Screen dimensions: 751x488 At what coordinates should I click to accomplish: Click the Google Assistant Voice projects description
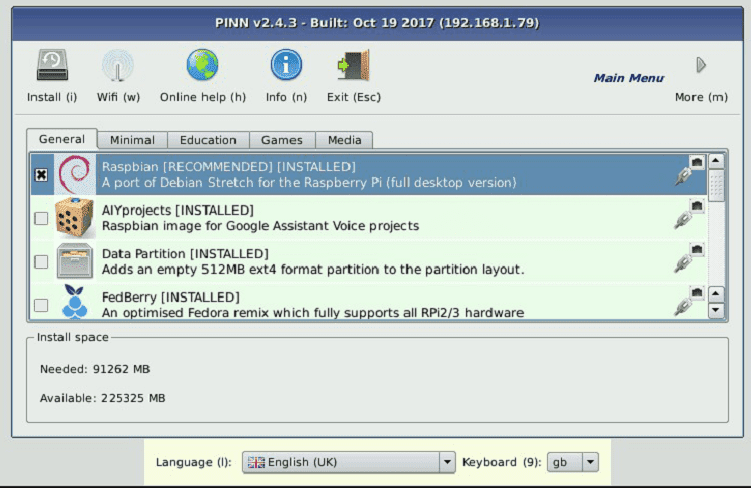[x=261, y=226]
